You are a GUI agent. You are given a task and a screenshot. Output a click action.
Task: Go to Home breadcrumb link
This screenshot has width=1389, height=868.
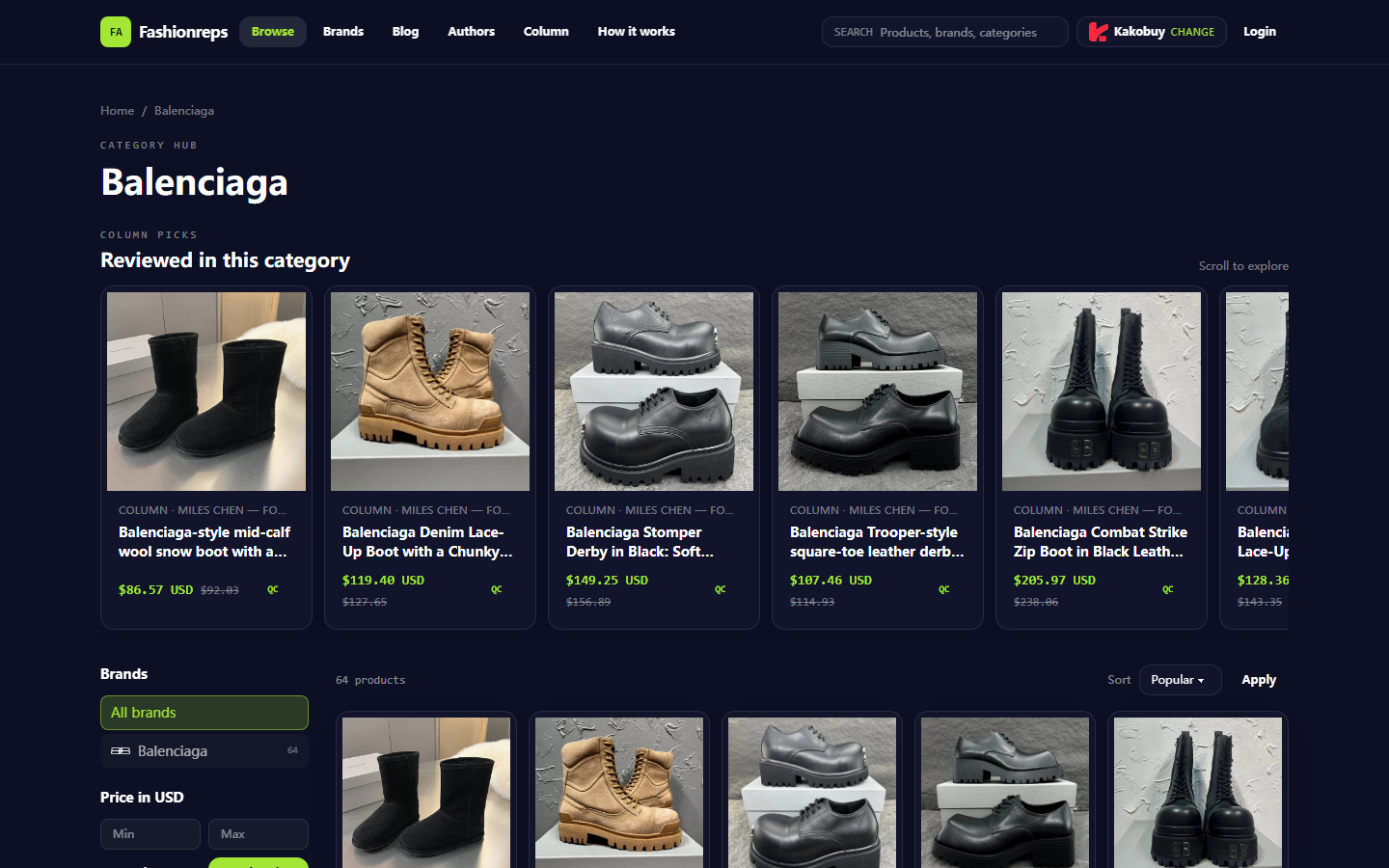[118, 111]
